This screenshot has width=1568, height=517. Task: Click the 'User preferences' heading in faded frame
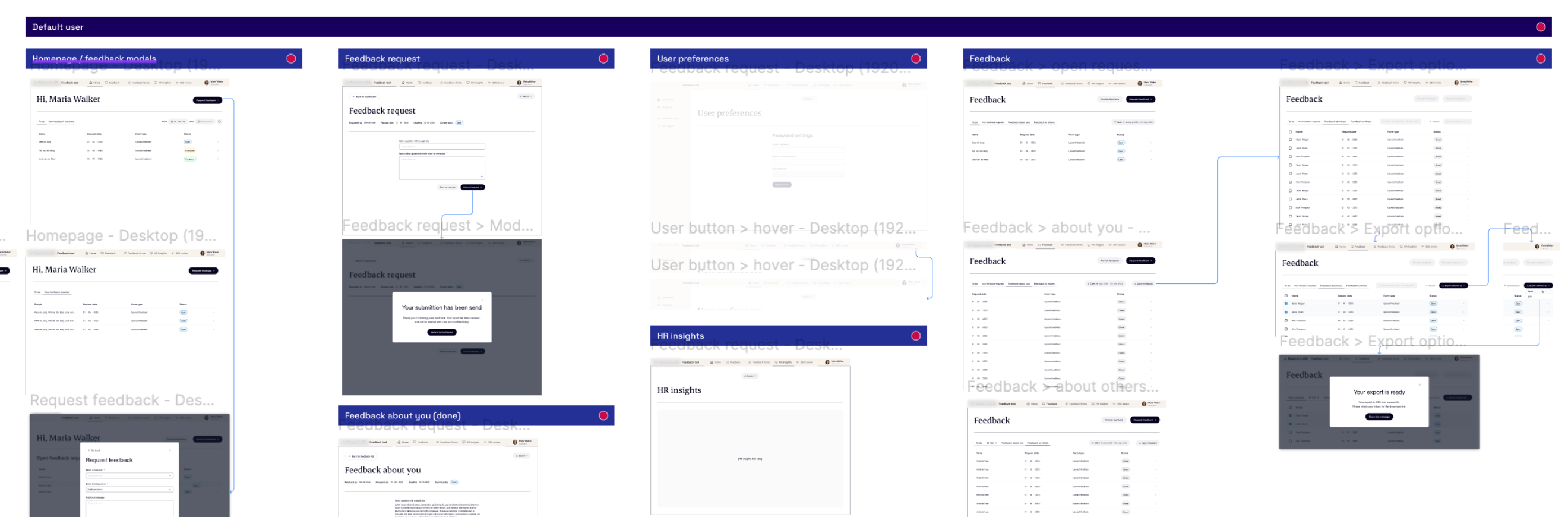(729, 114)
